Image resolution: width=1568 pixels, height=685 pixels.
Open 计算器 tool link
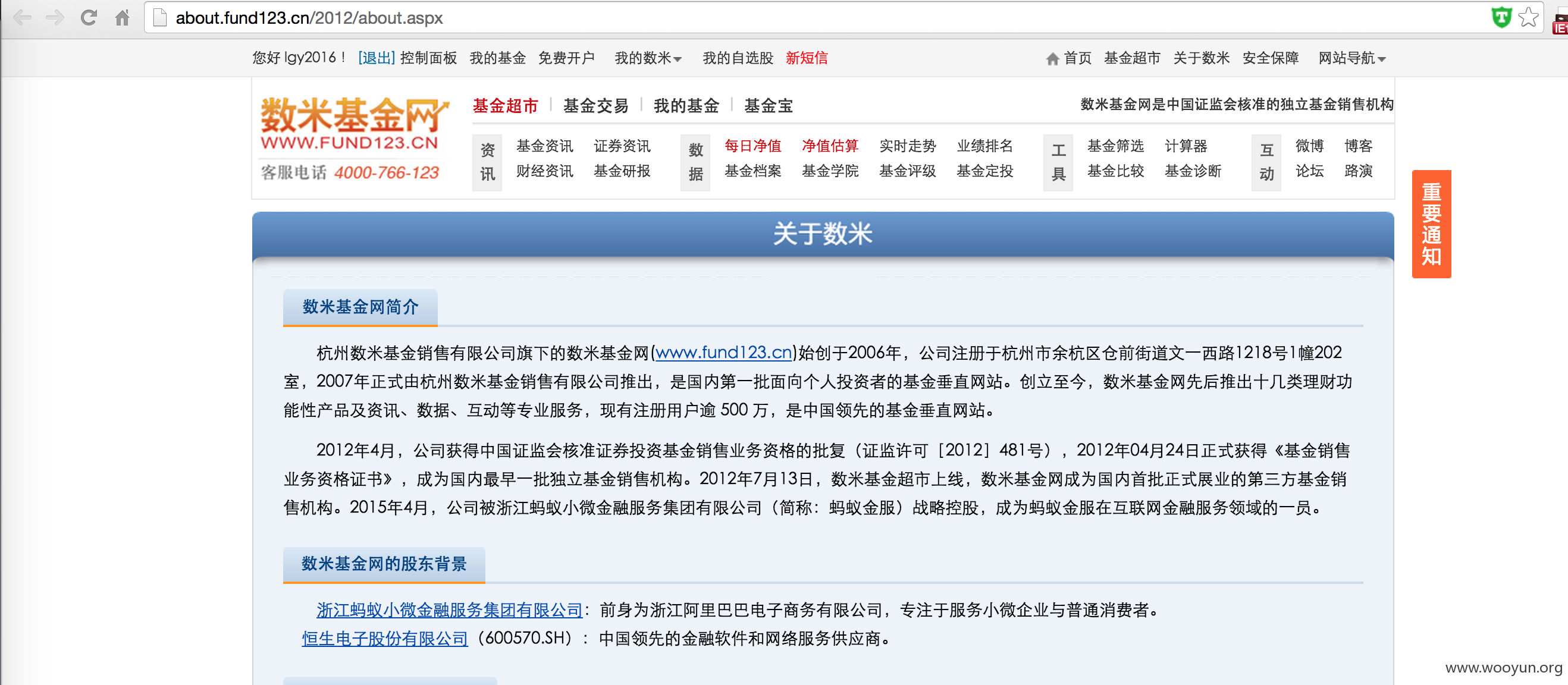click(x=1186, y=146)
